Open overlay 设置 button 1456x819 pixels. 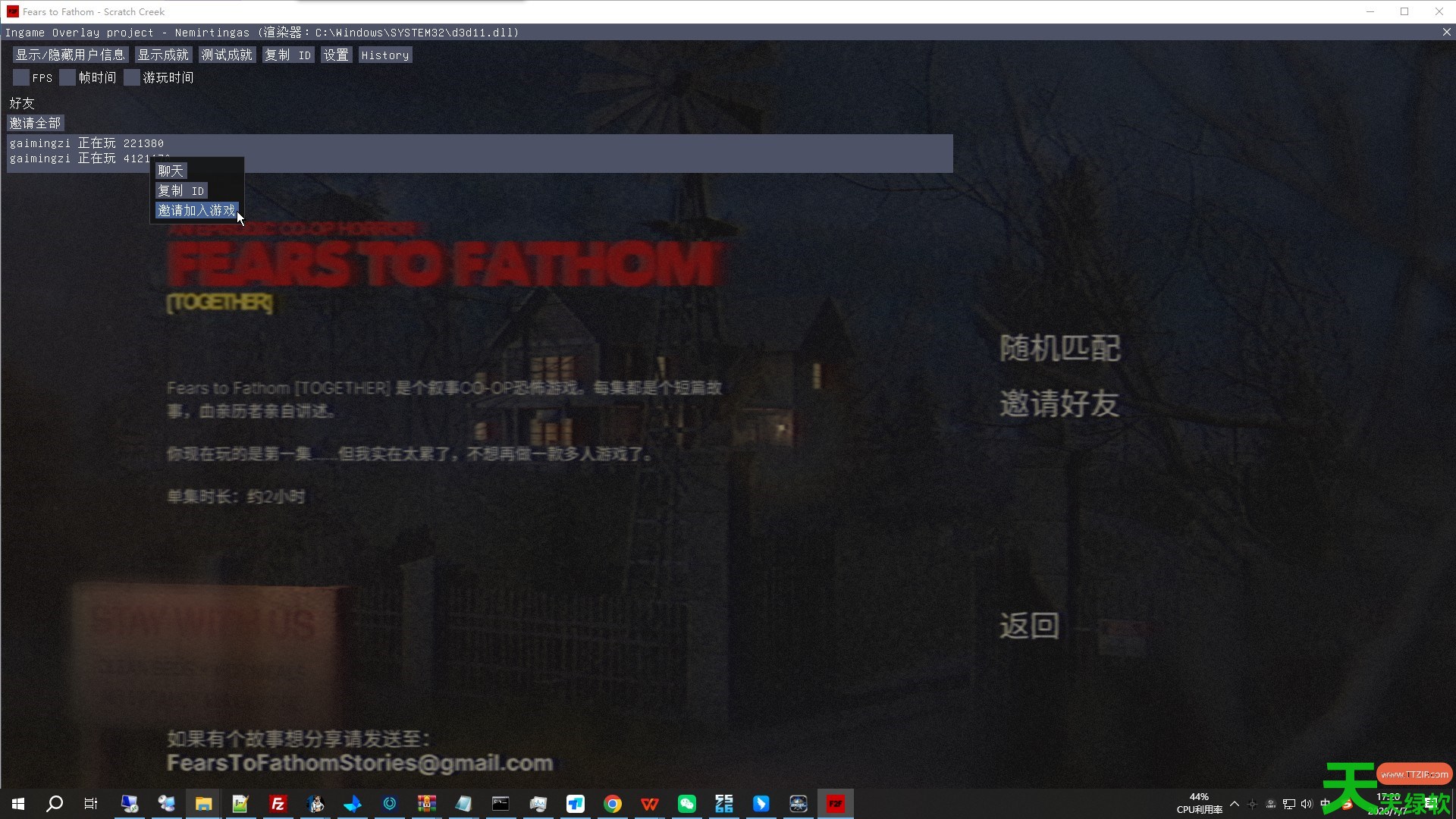[336, 55]
